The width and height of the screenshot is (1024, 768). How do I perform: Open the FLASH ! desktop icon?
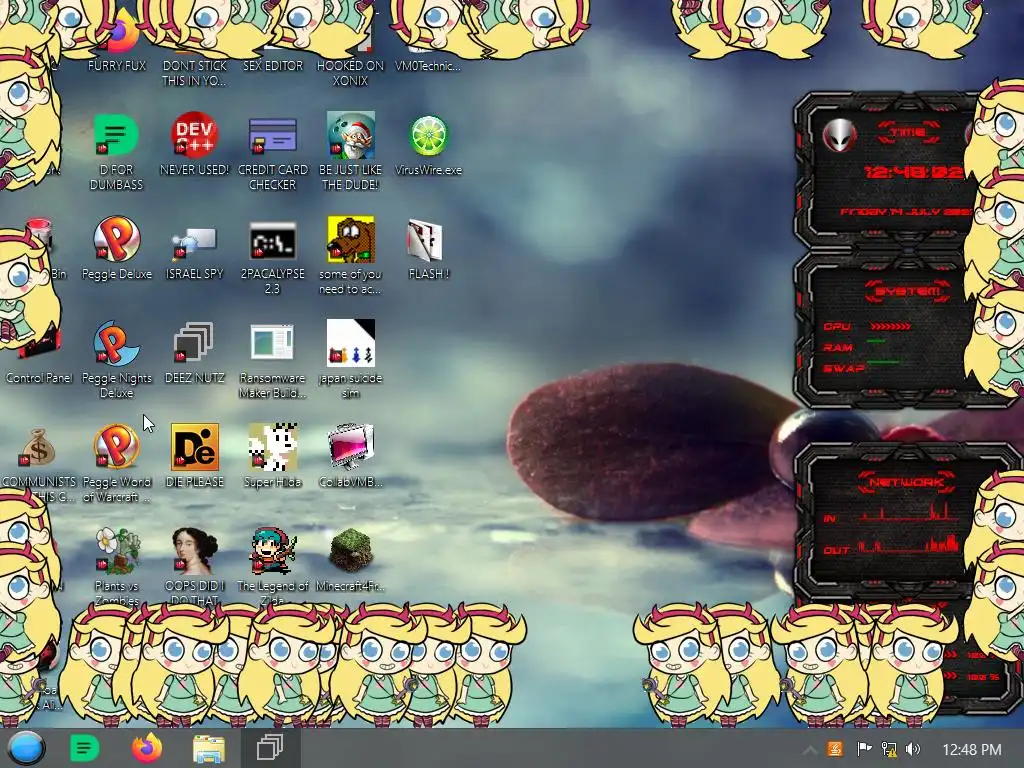pyautogui.click(x=425, y=240)
